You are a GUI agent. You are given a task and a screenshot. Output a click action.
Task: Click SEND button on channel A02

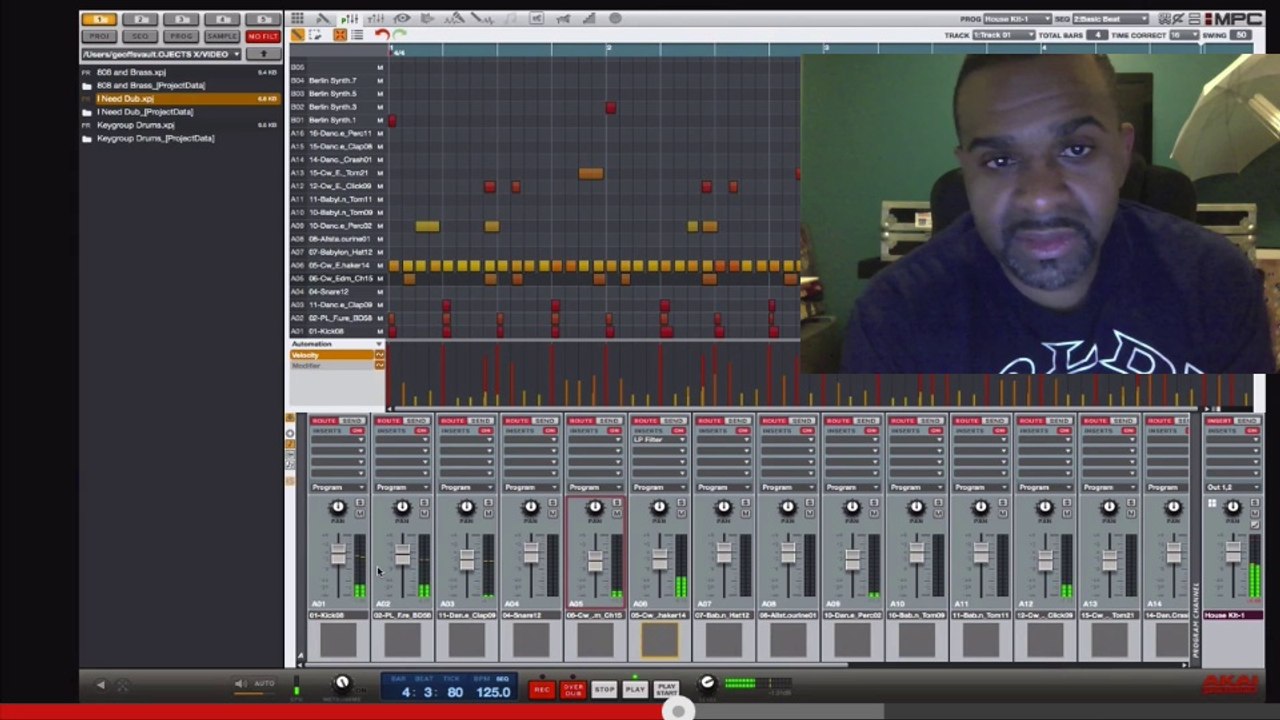417,421
